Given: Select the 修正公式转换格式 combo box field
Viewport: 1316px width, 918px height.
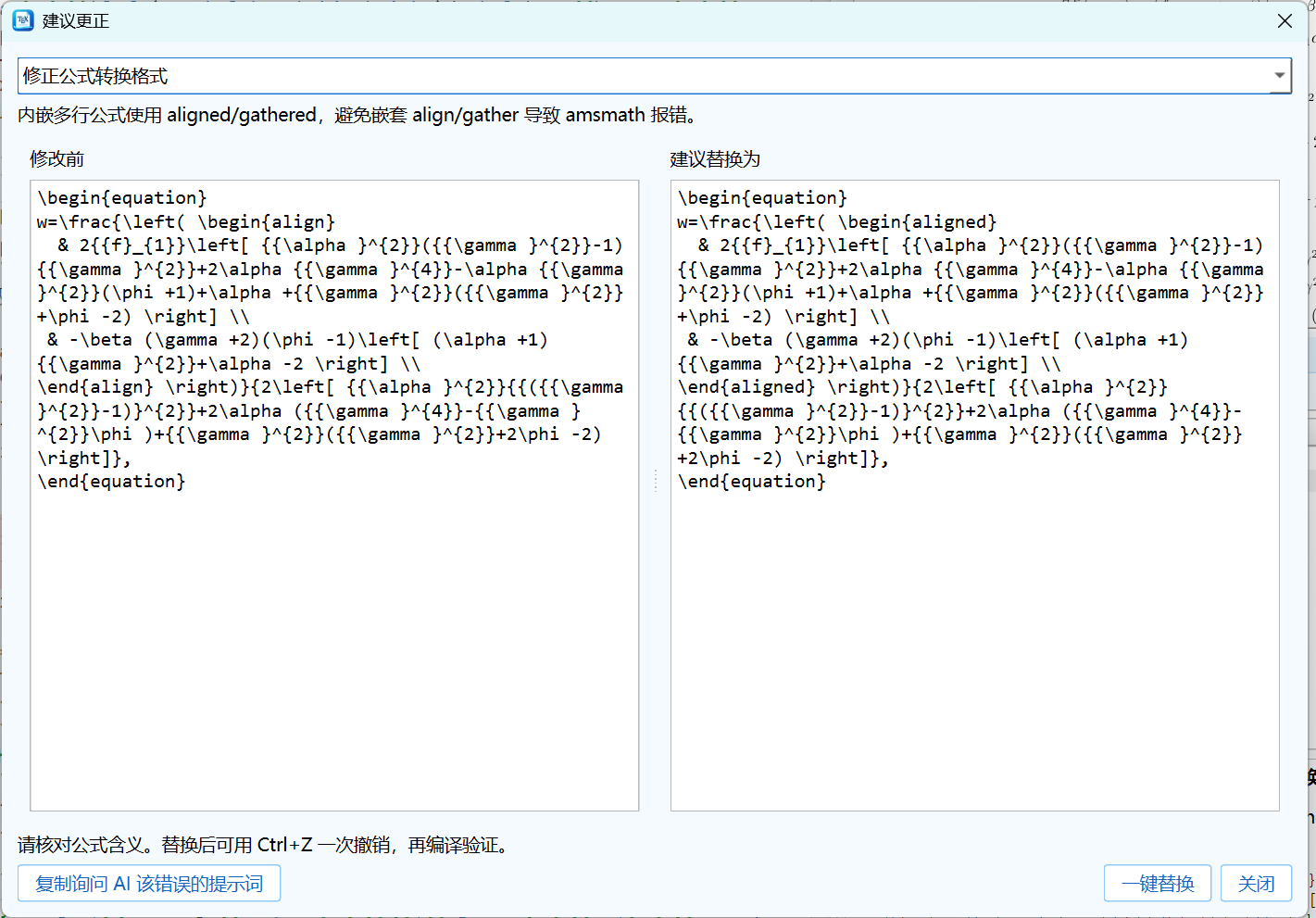Looking at the screenshot, I should coord(655,76).
